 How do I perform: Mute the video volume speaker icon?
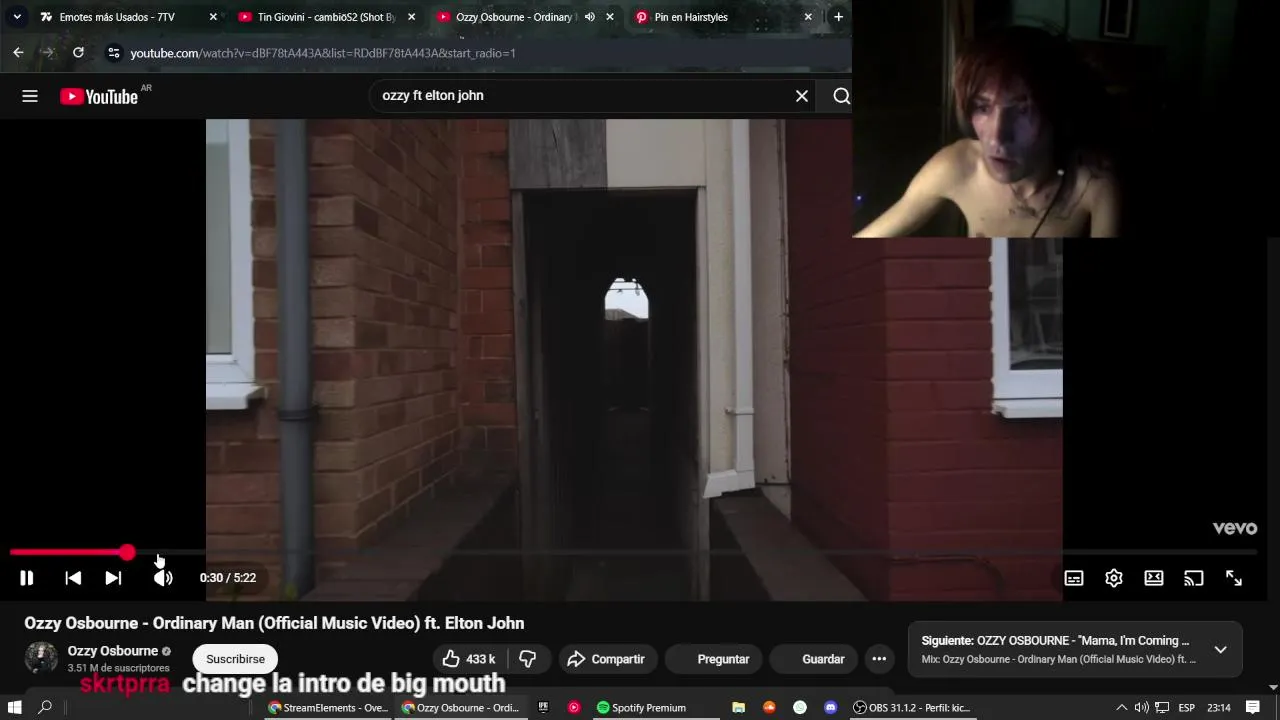[163, 578]
